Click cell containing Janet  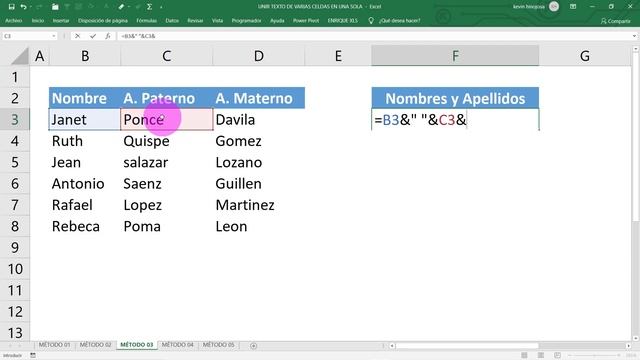click(84, 120)
